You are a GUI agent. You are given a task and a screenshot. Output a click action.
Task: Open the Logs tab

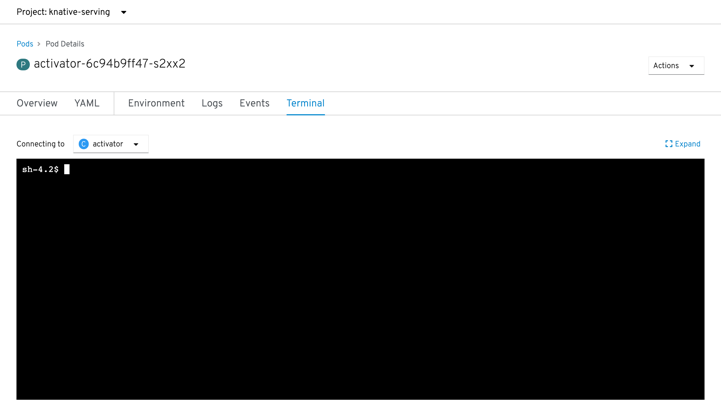[212, 103]
